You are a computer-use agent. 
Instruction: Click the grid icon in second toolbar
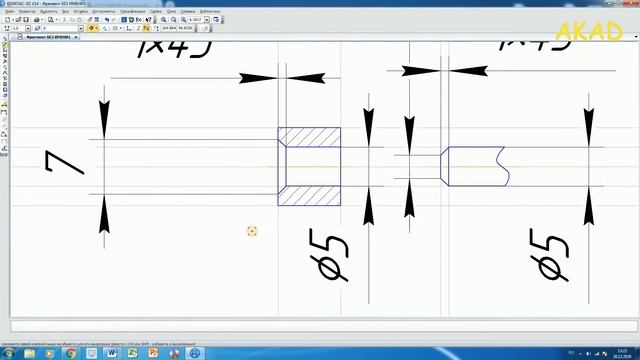tap(115, 28)
